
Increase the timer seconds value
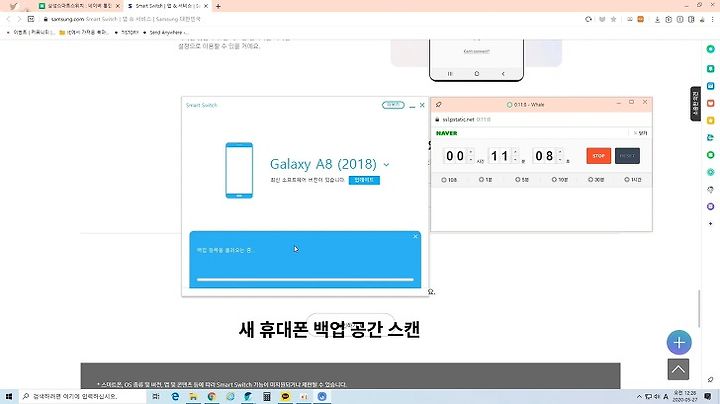point(560,152)
